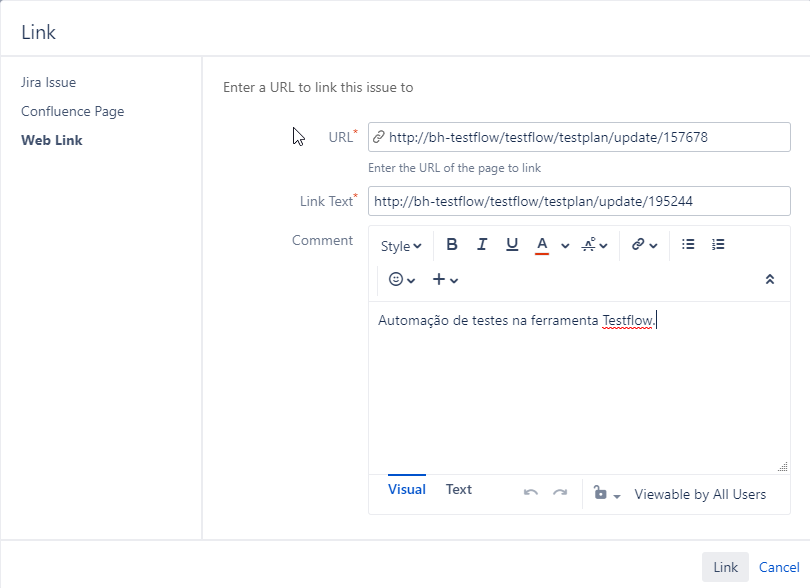Toggle underline formatting button

pos(512,245)
